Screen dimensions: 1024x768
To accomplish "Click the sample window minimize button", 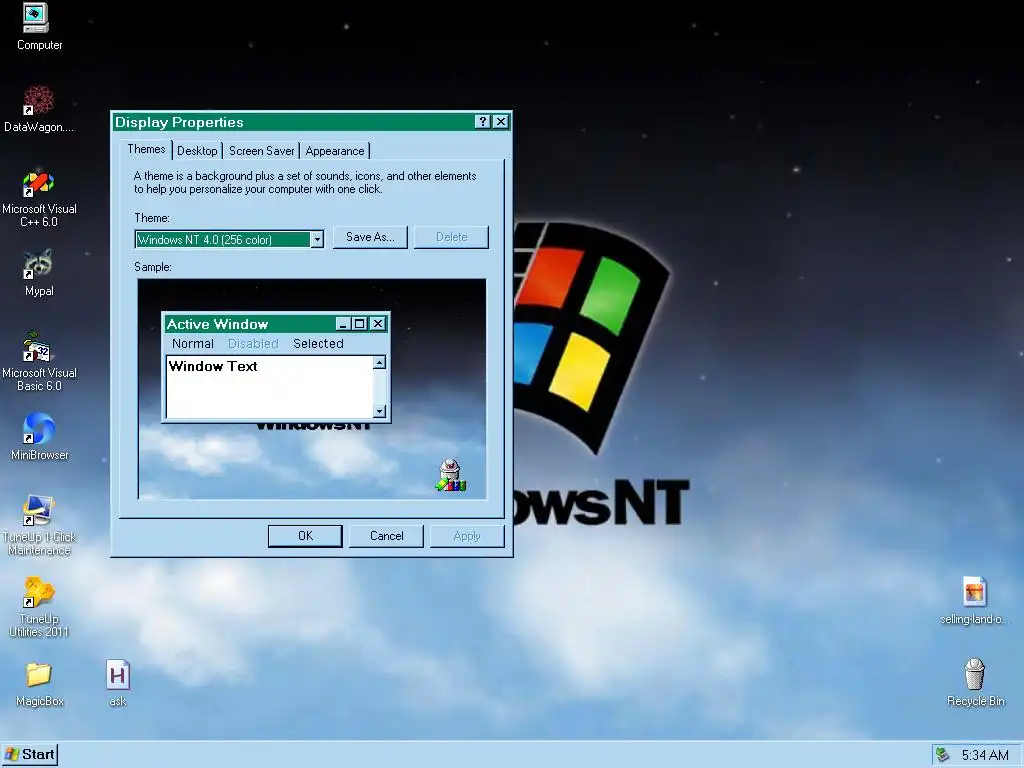I will 344,324.
